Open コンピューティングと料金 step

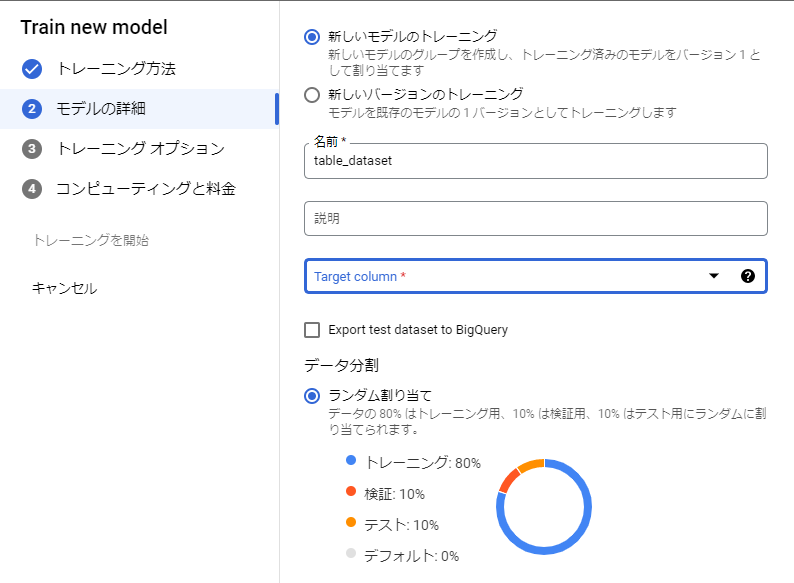tap(146, 189)
